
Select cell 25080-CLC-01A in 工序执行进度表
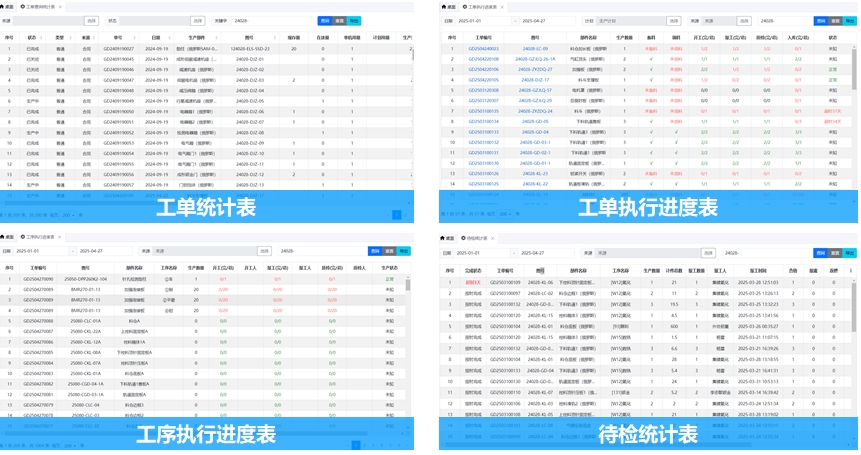[85, 321]
